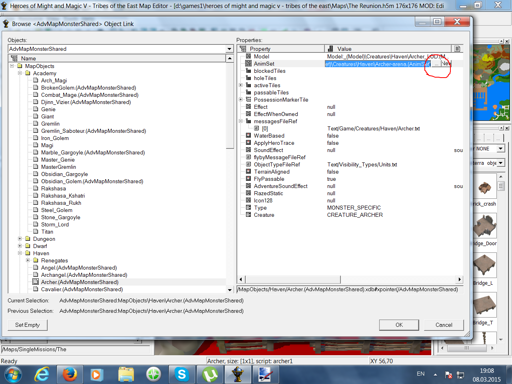Click the Set Empty button

click(27, 325)
